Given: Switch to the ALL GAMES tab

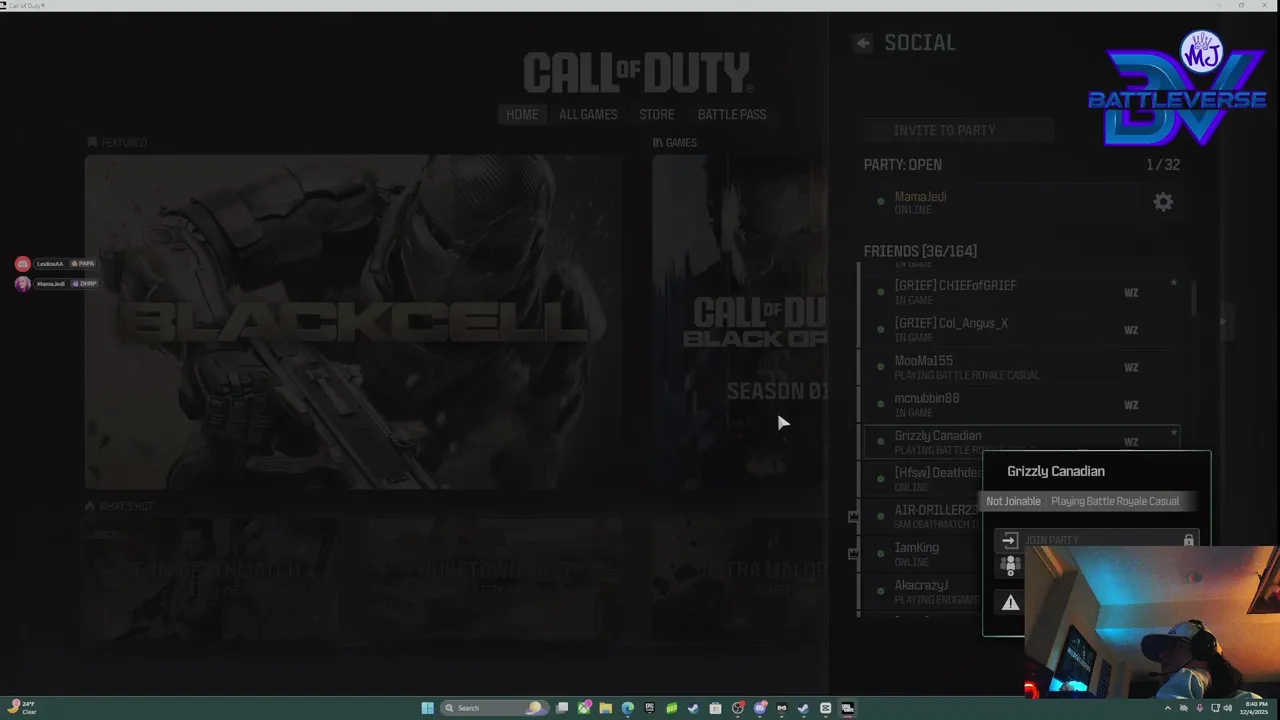Looking at the screenshot, I should pyautogui.click(x=588, y=114).
